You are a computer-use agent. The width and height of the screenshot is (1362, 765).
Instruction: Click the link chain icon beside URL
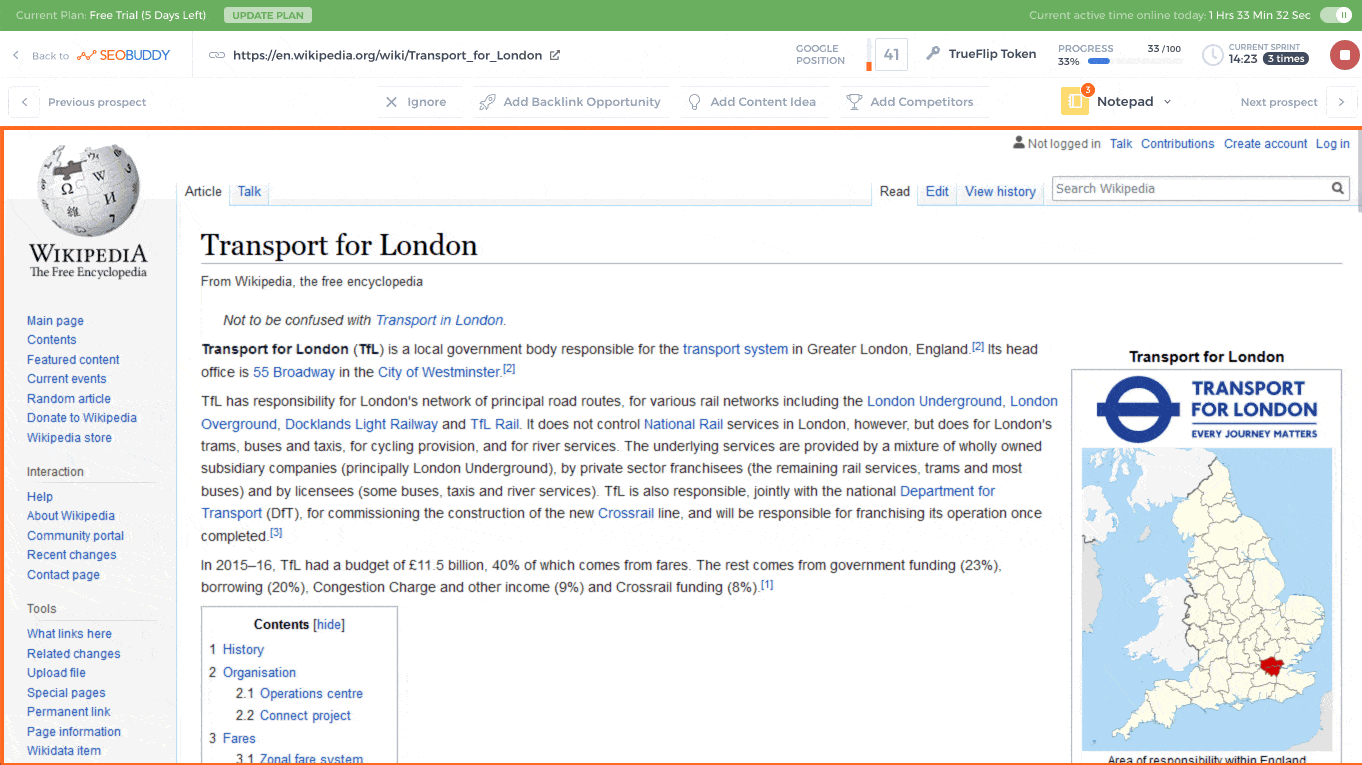coord(216,55)
